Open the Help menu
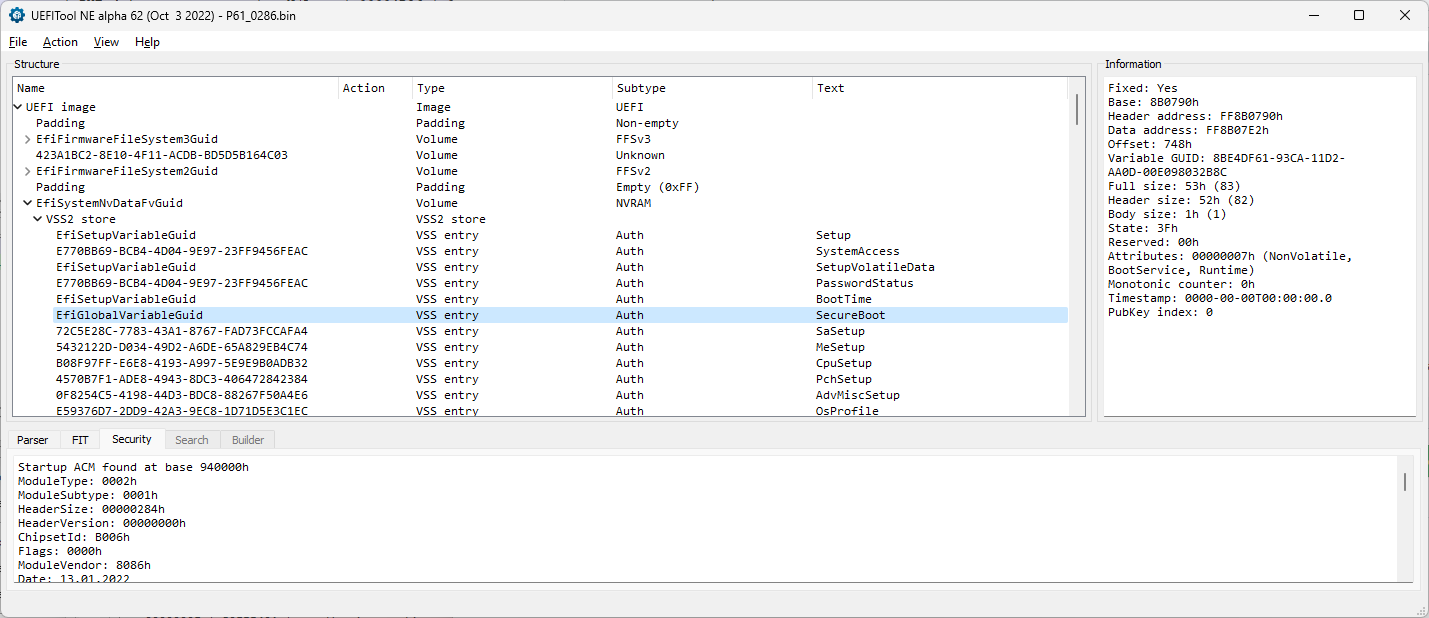1429x618 pixels. click(x=147, y=42)
